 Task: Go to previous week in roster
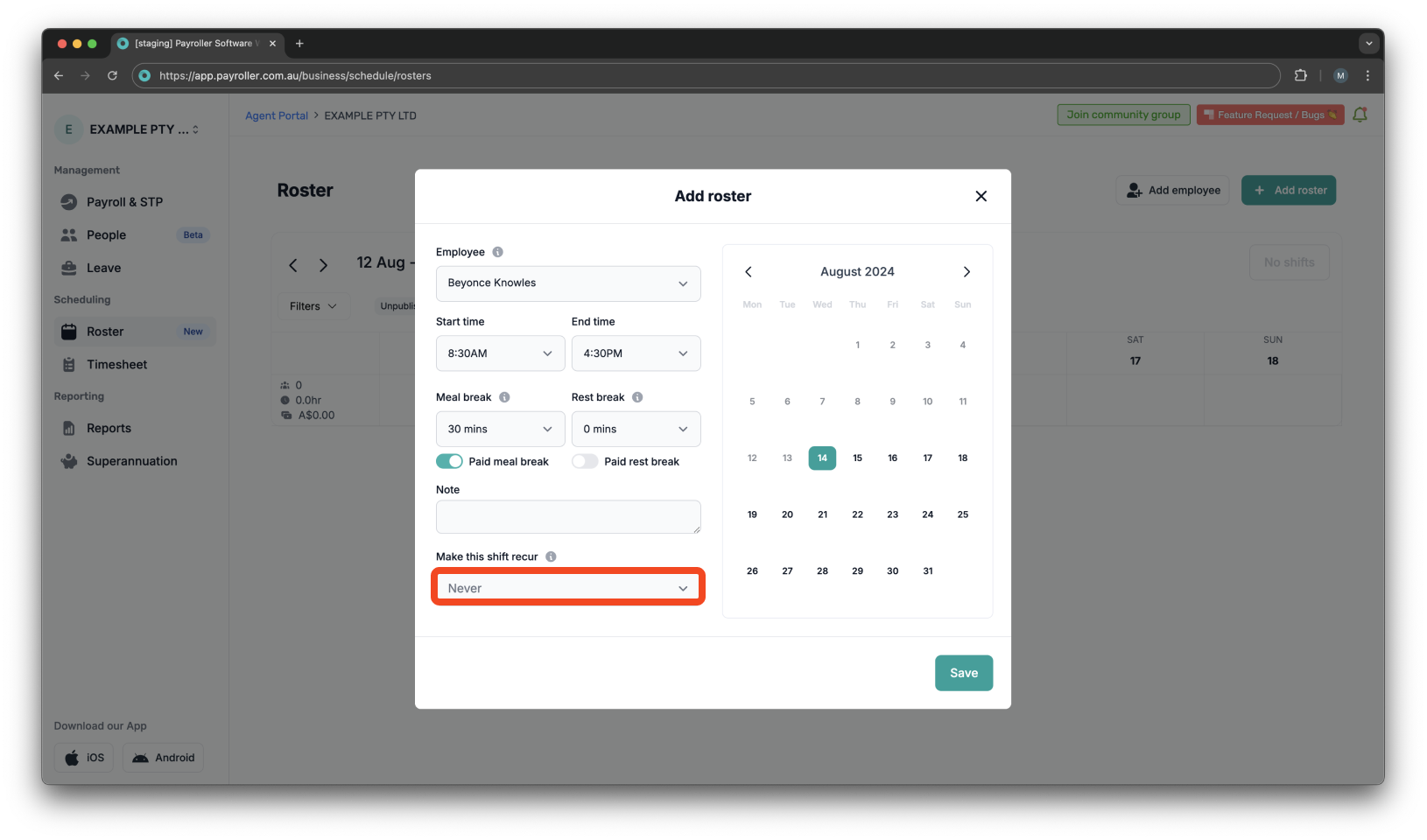293,265
